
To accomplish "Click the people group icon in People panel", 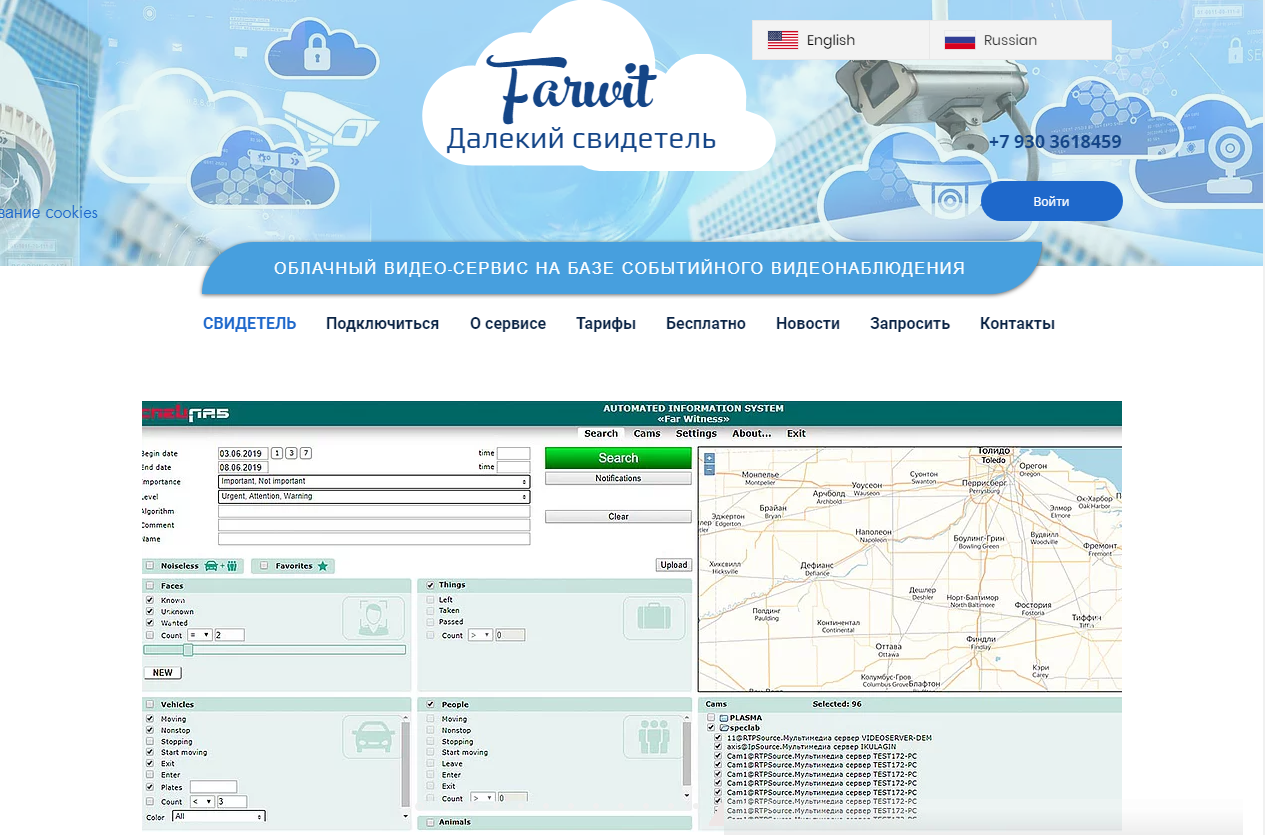I will click(x=652, y=737).
